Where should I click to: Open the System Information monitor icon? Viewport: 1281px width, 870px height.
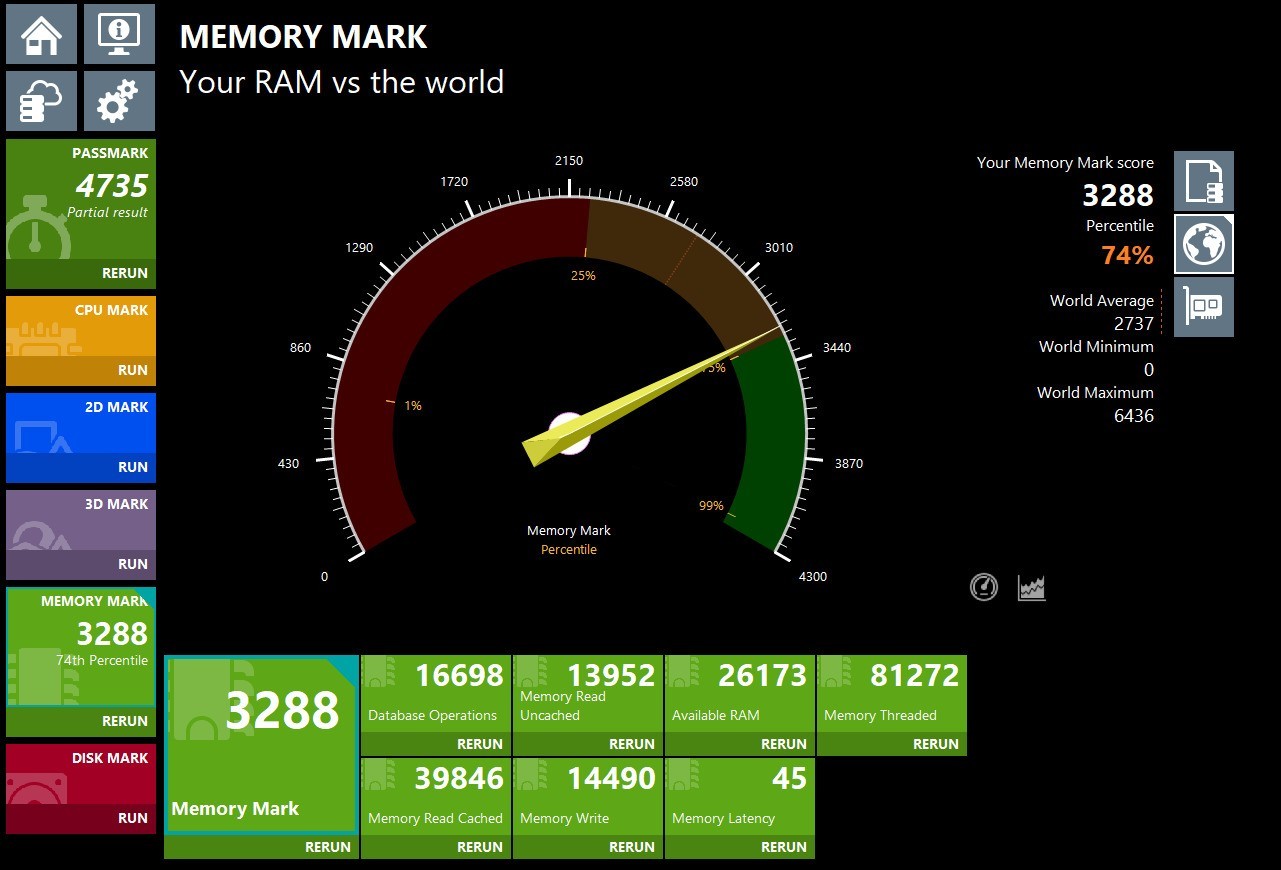pos(119,34)
